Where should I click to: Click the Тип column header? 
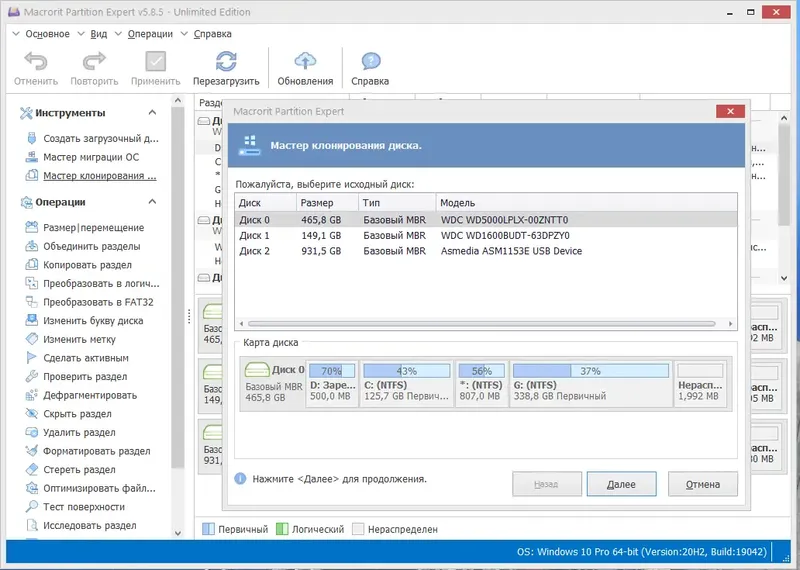397,203
